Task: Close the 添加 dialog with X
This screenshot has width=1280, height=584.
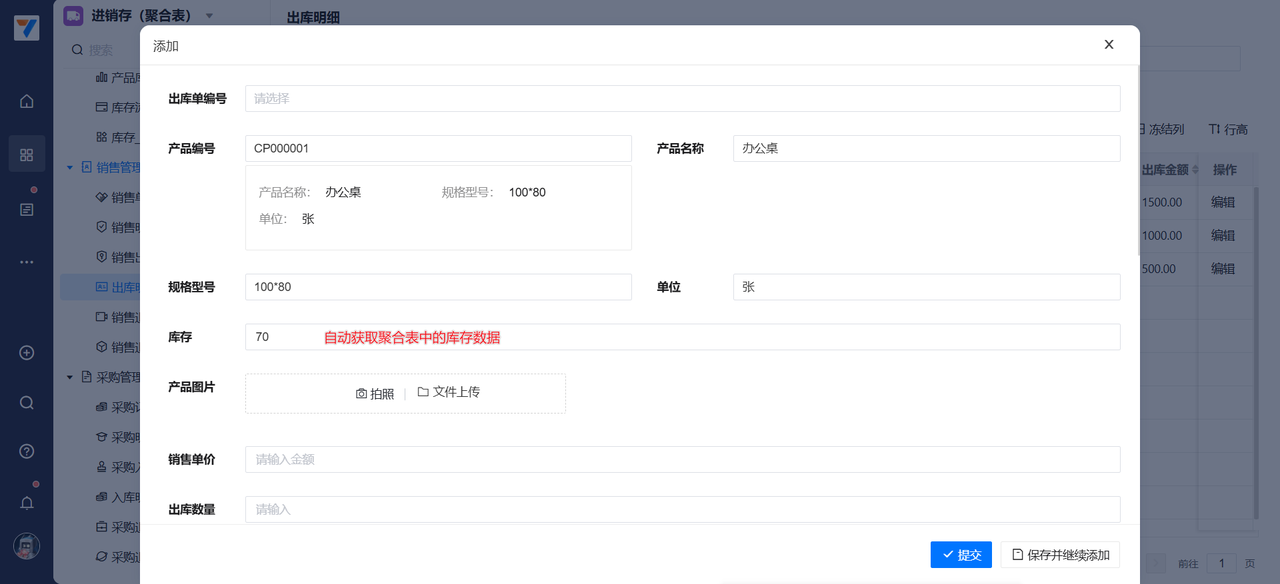Action: click(x=1108, y=45)
